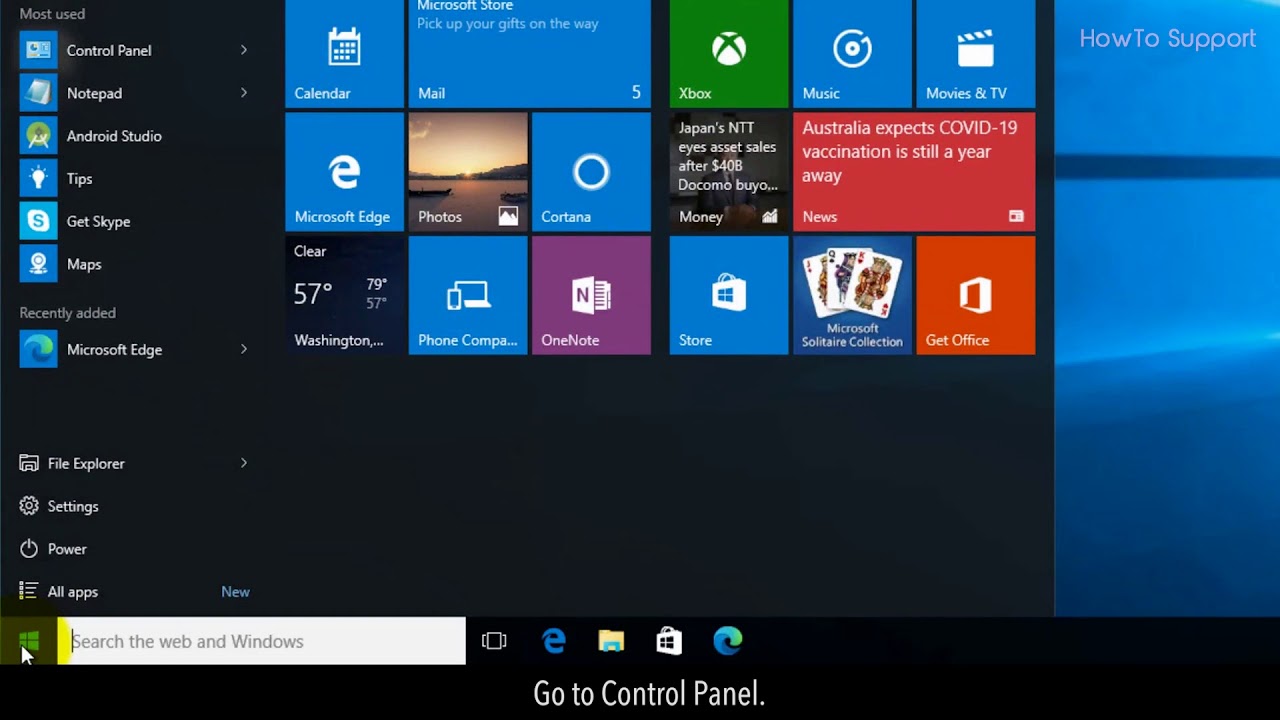Launch Microsoft Solitaire Collection tile
Viewport: 1280px width, 720px height.
pos(852,295)
